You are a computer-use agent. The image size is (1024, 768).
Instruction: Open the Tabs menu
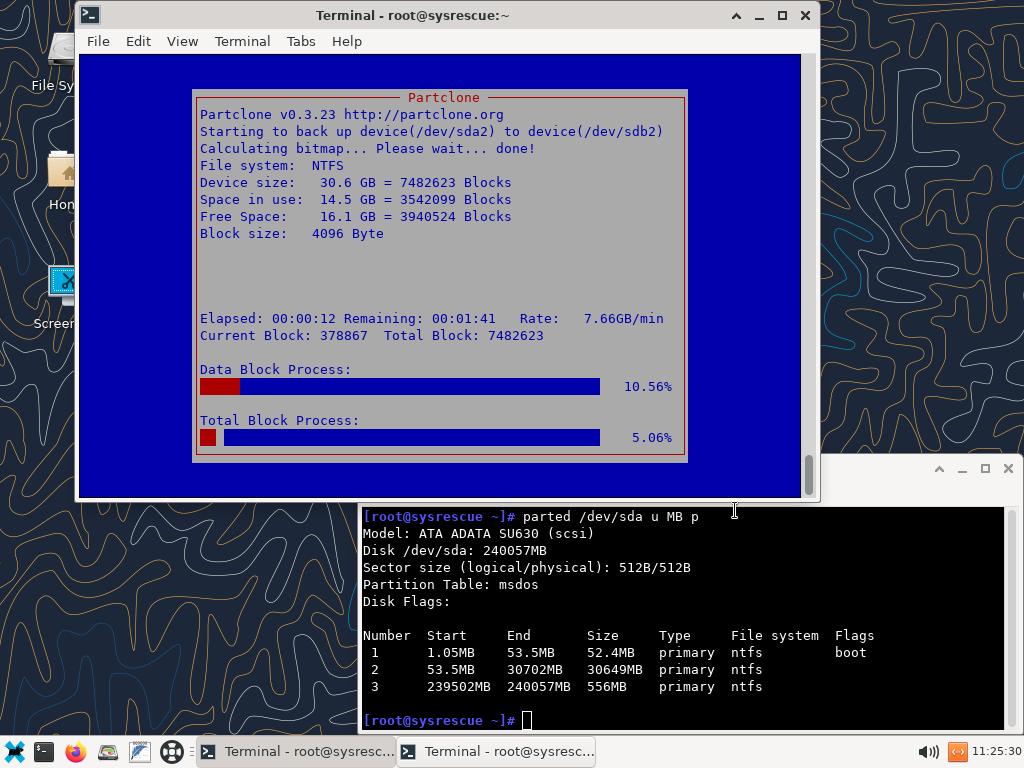tap(300, 41)
